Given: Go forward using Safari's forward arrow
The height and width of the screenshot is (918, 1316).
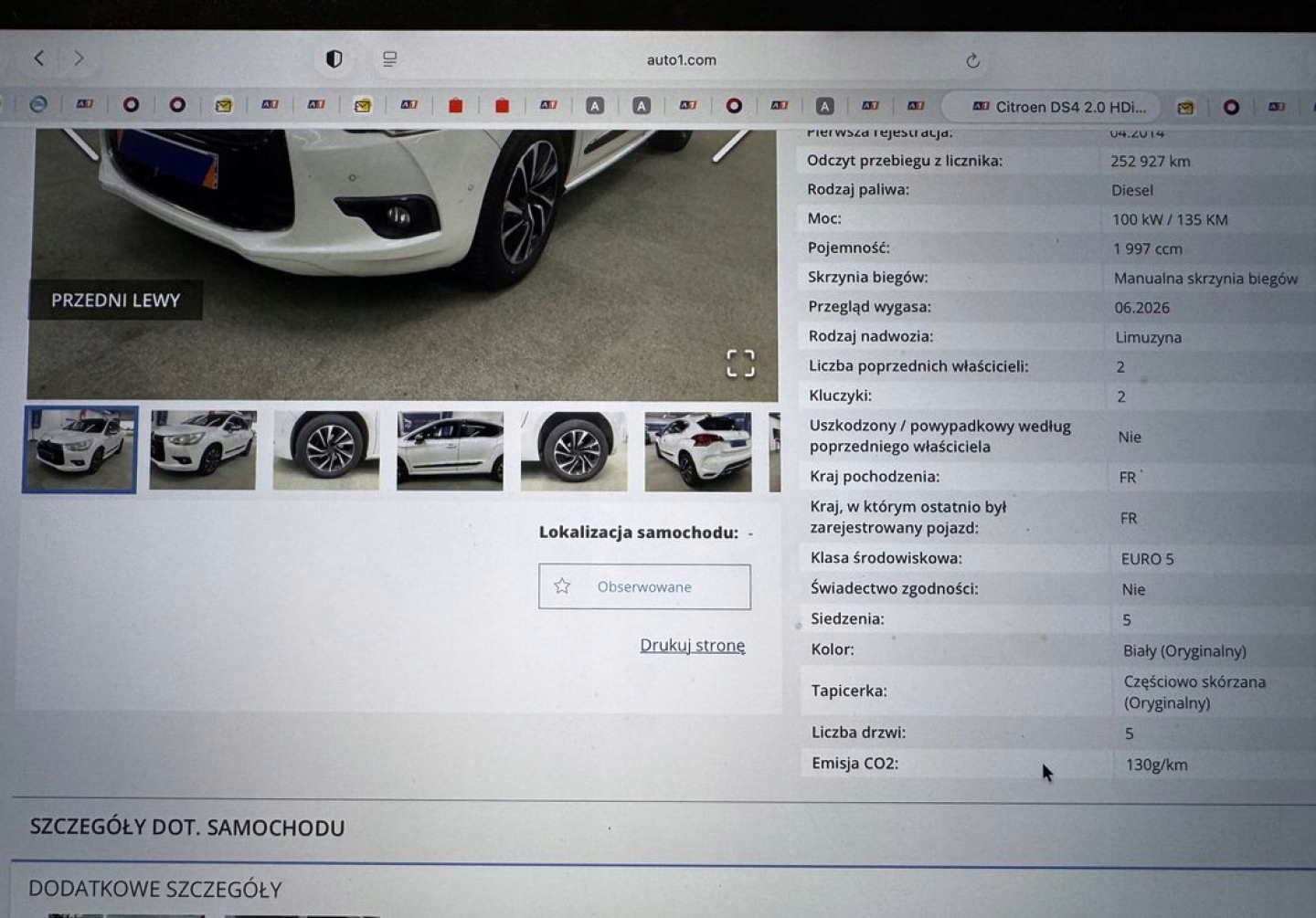Looking at the screenshot, I should click(x=80, y=58).
